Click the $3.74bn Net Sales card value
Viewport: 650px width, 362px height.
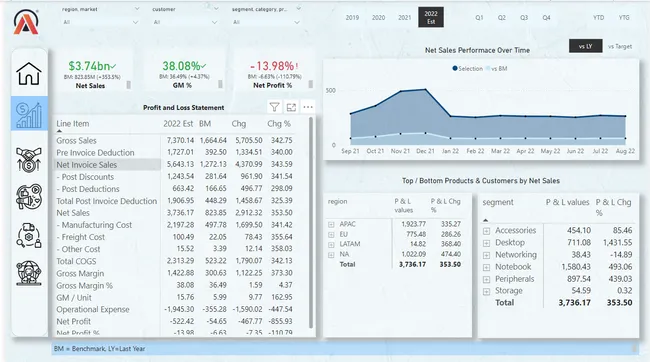click(x=90, y=66)
